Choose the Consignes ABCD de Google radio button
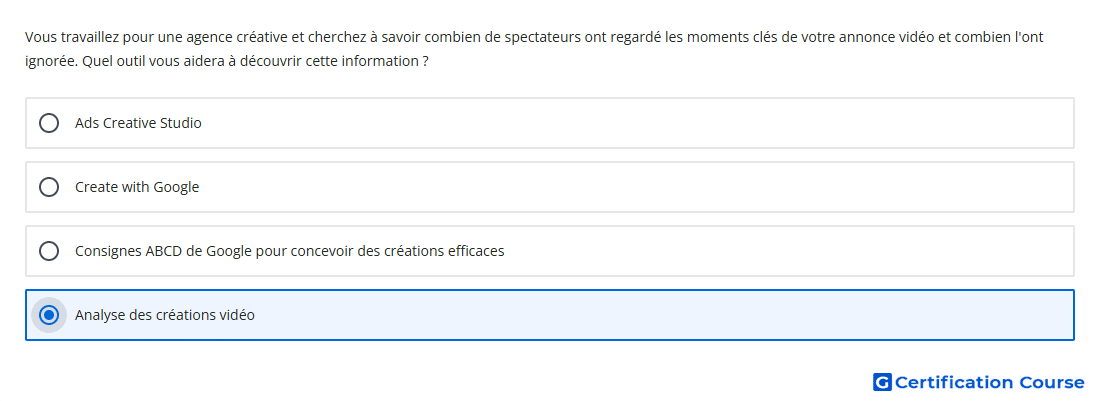The width and height of the screenshot is (1100, 401). tap(48, 251)
